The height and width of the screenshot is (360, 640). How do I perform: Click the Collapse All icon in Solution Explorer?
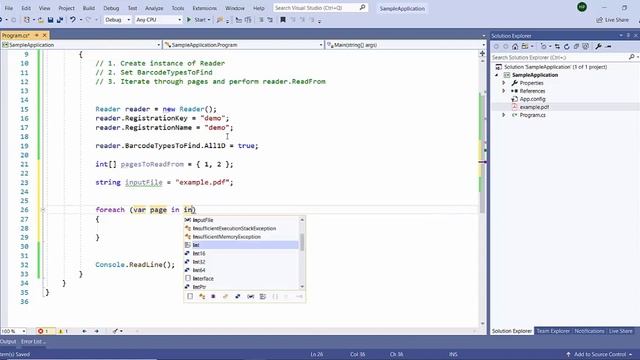coord(576,47)
